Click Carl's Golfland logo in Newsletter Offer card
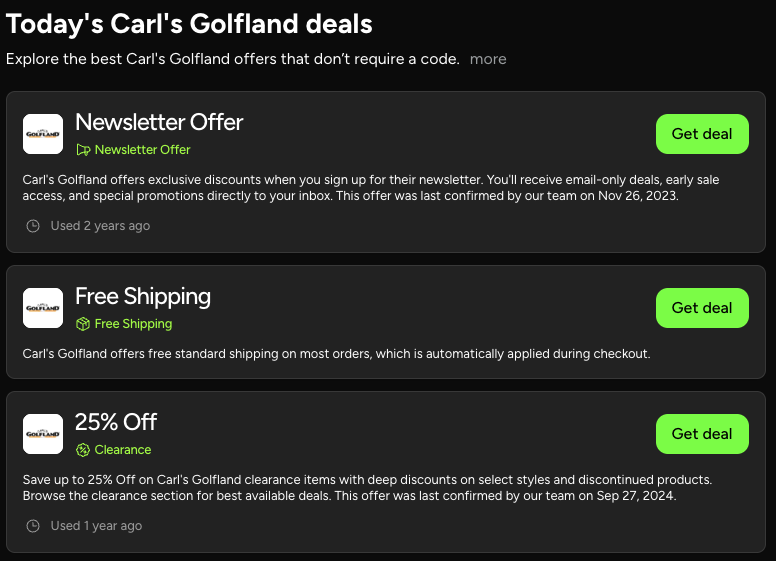 (43, 134)
